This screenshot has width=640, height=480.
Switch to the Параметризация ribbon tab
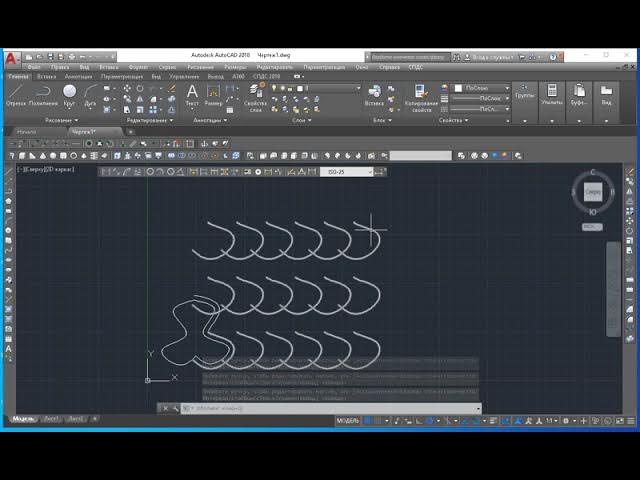click(x=122, y=76)
